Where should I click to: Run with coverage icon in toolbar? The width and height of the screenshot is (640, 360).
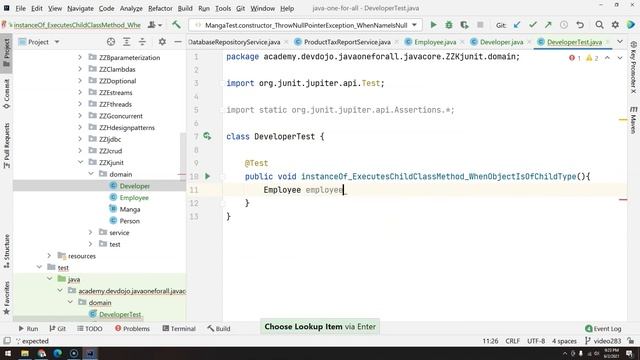464,25
